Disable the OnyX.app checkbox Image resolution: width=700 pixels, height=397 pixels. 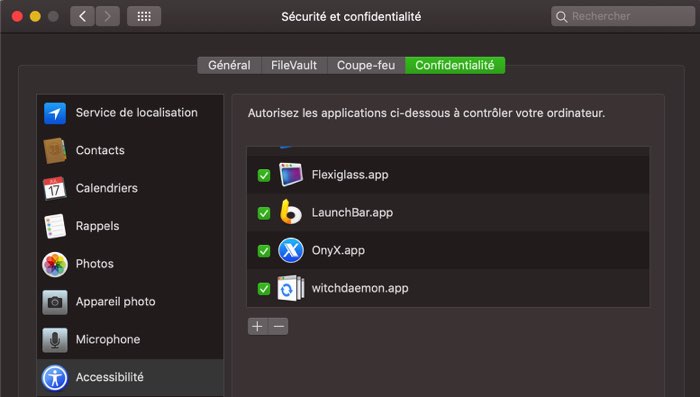(264, 251)
